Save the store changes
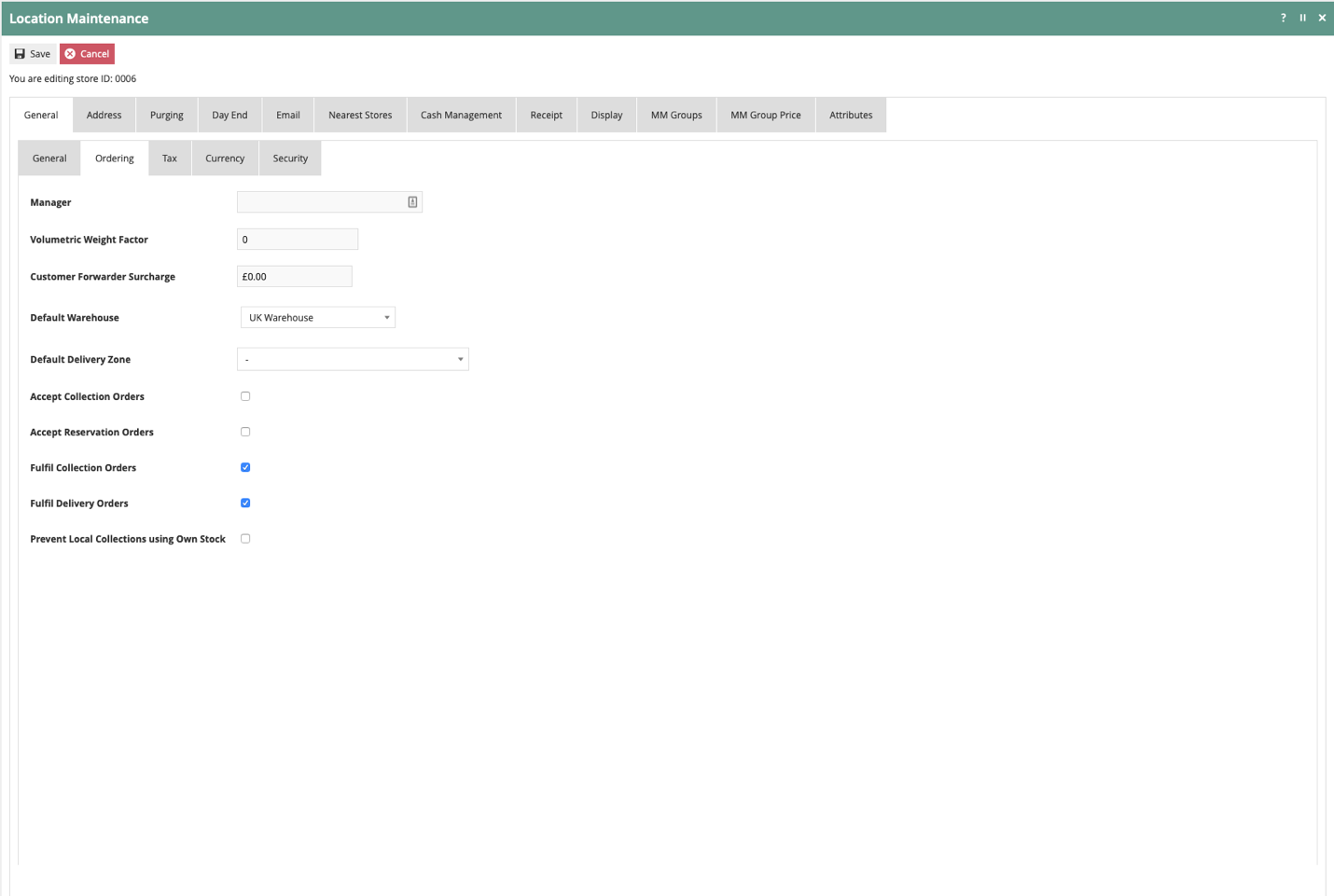The image size is (1334, 896). (x=33, y=54)
